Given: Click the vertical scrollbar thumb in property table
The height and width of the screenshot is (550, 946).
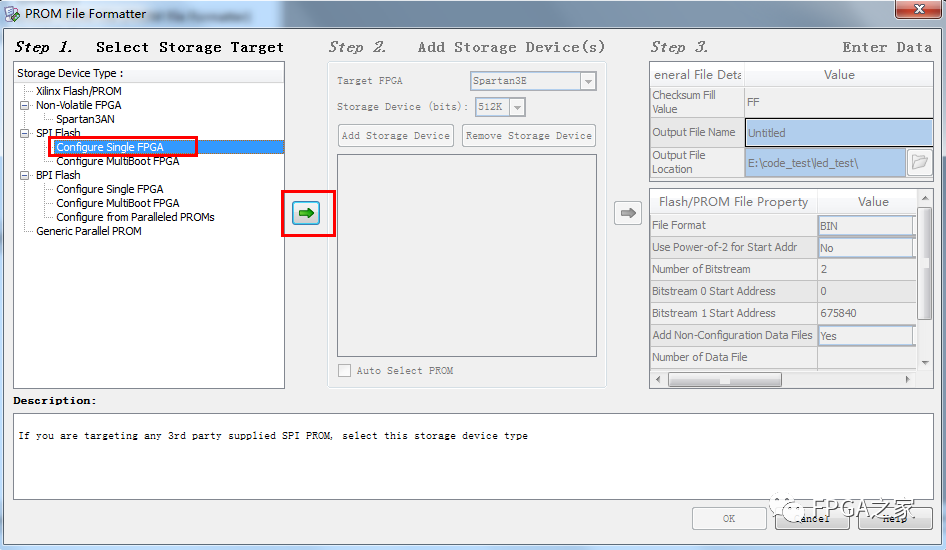Looking at the screenshot, I should point(924,263).
